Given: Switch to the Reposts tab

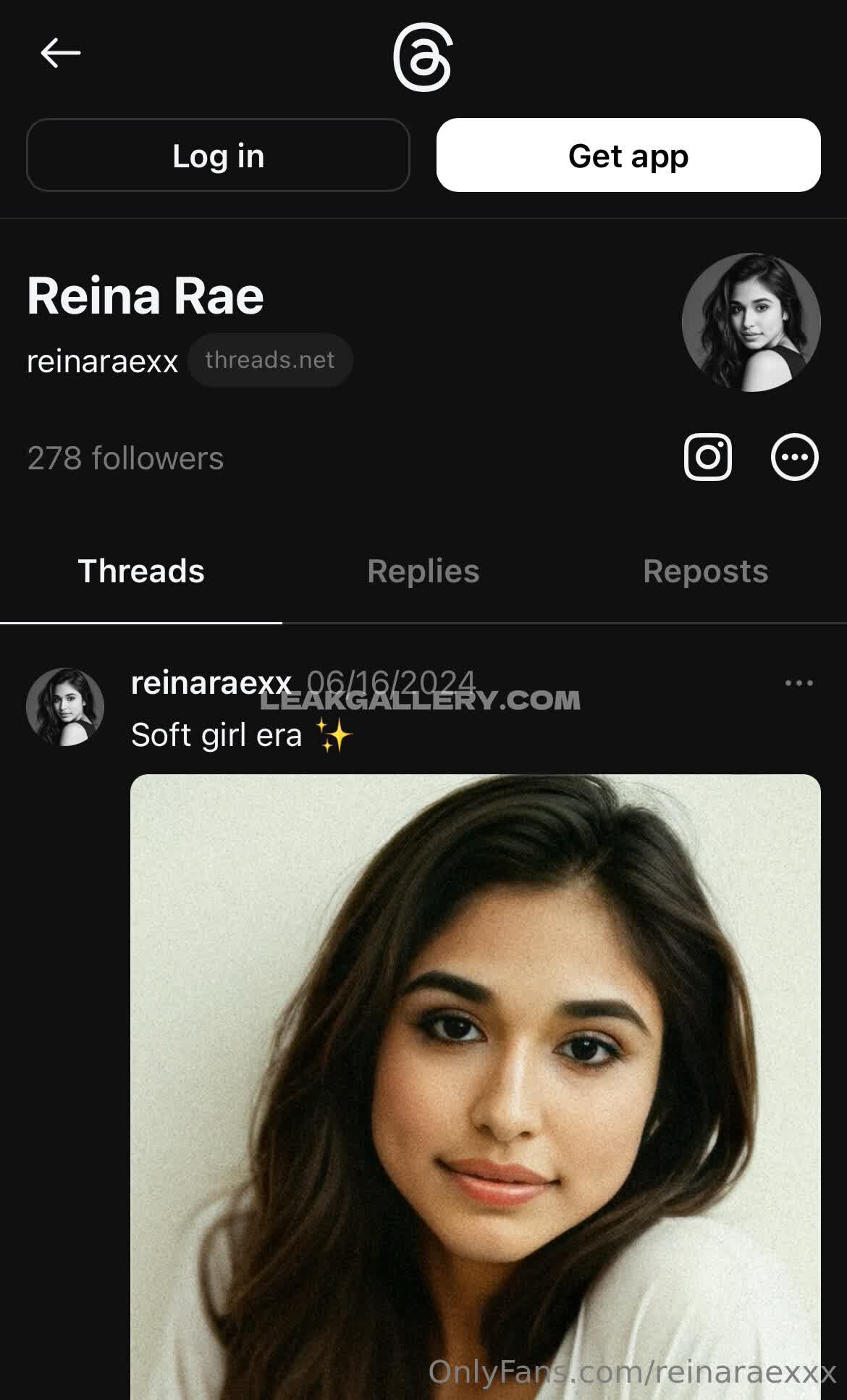Looking at the screenshot, I should pos(705,571).
